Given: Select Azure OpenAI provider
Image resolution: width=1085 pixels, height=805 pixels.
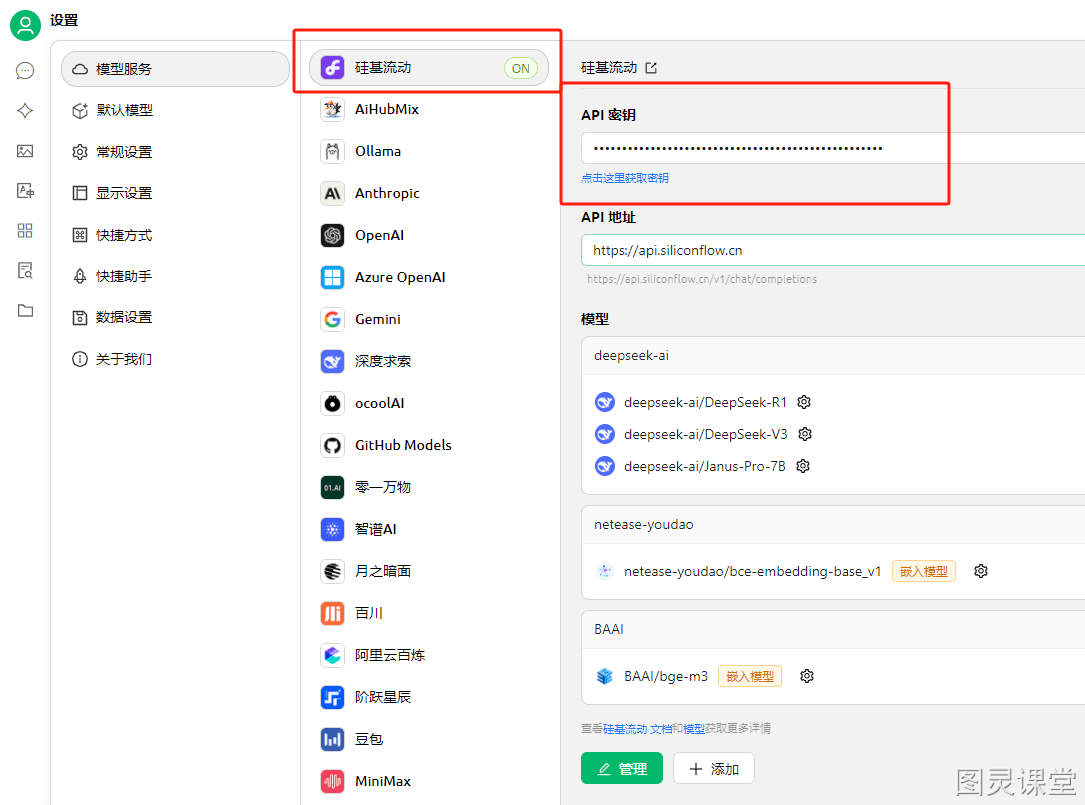Looking at the screenshot, I should point(429,277).
